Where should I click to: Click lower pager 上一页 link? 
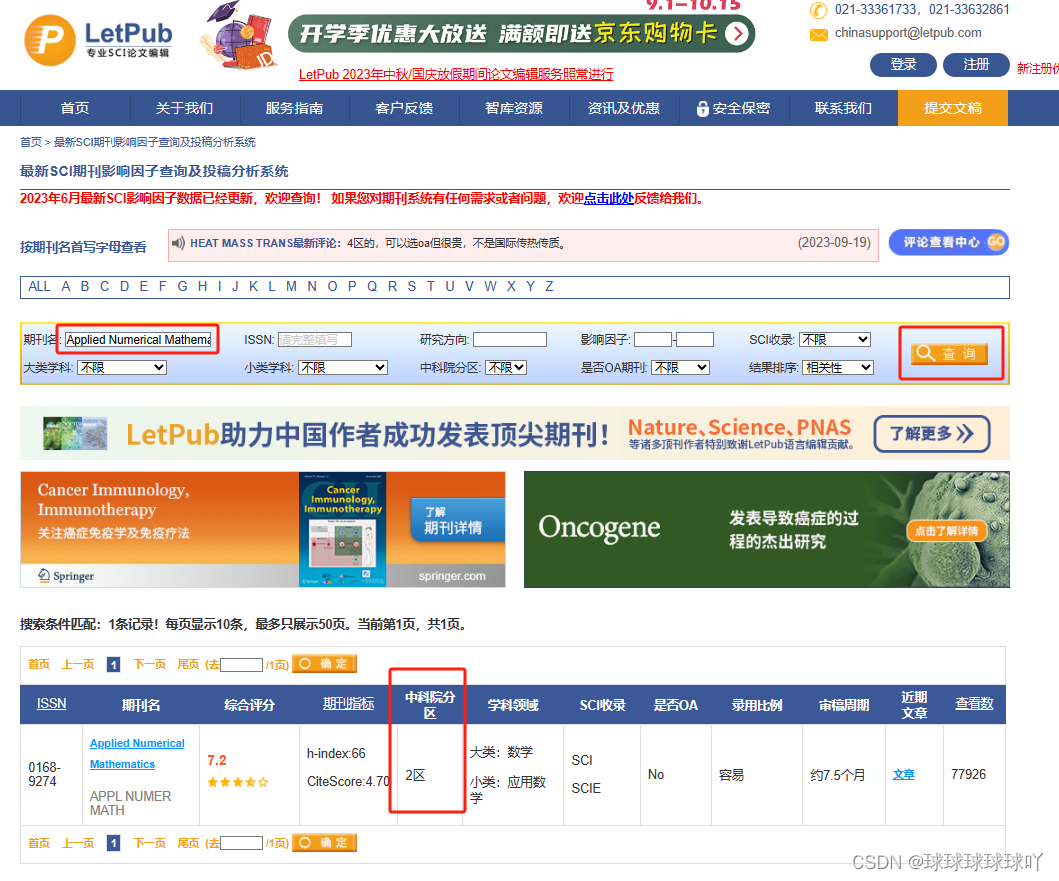(78, 843)
